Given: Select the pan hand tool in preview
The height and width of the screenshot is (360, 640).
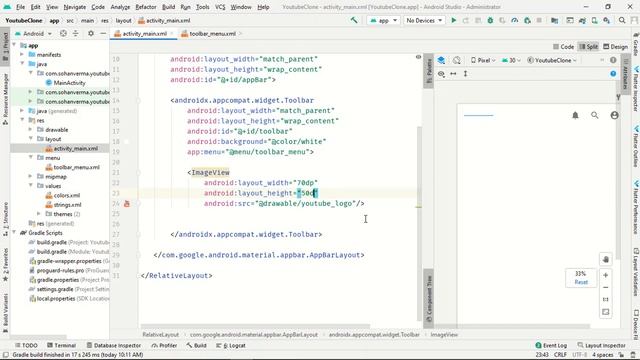Looking at the screenshot, I should click(x=606, y=259).
